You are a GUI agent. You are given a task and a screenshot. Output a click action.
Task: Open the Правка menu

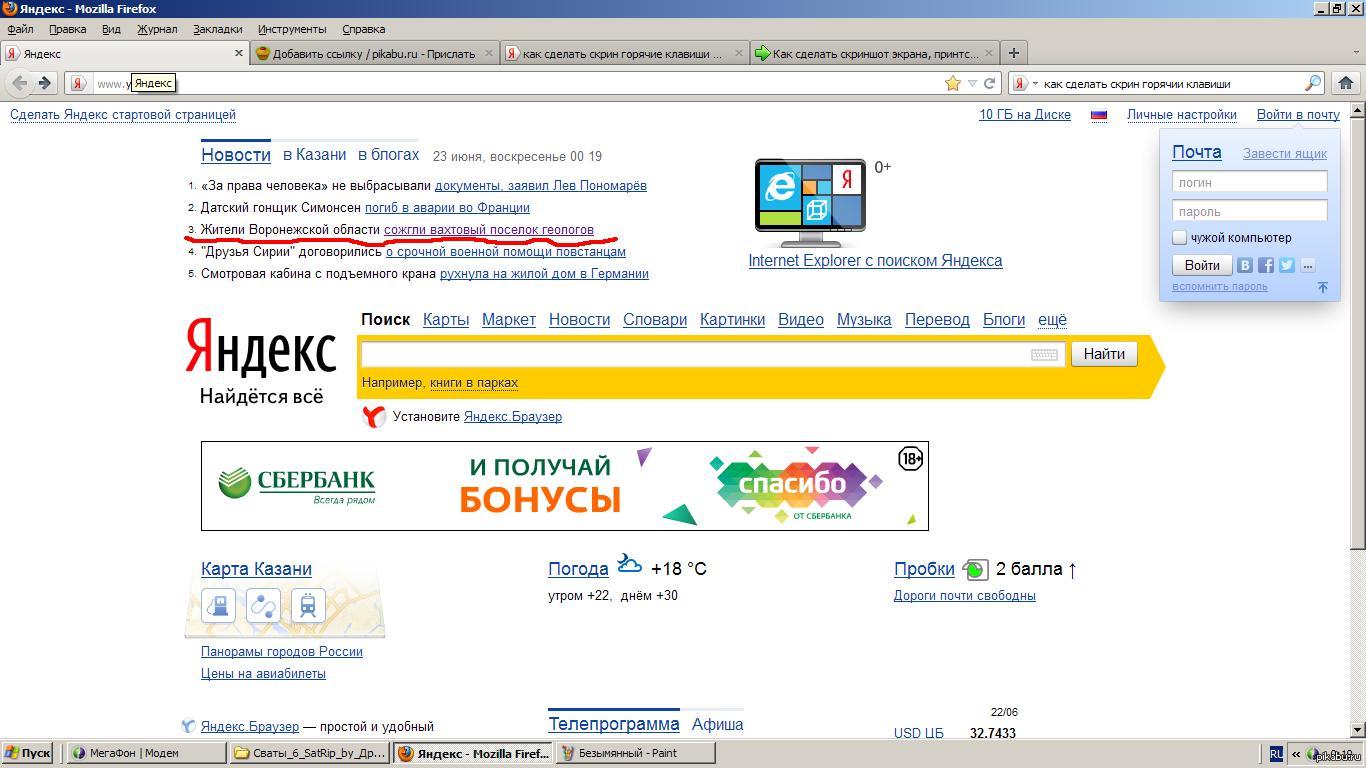click(67, 29)
